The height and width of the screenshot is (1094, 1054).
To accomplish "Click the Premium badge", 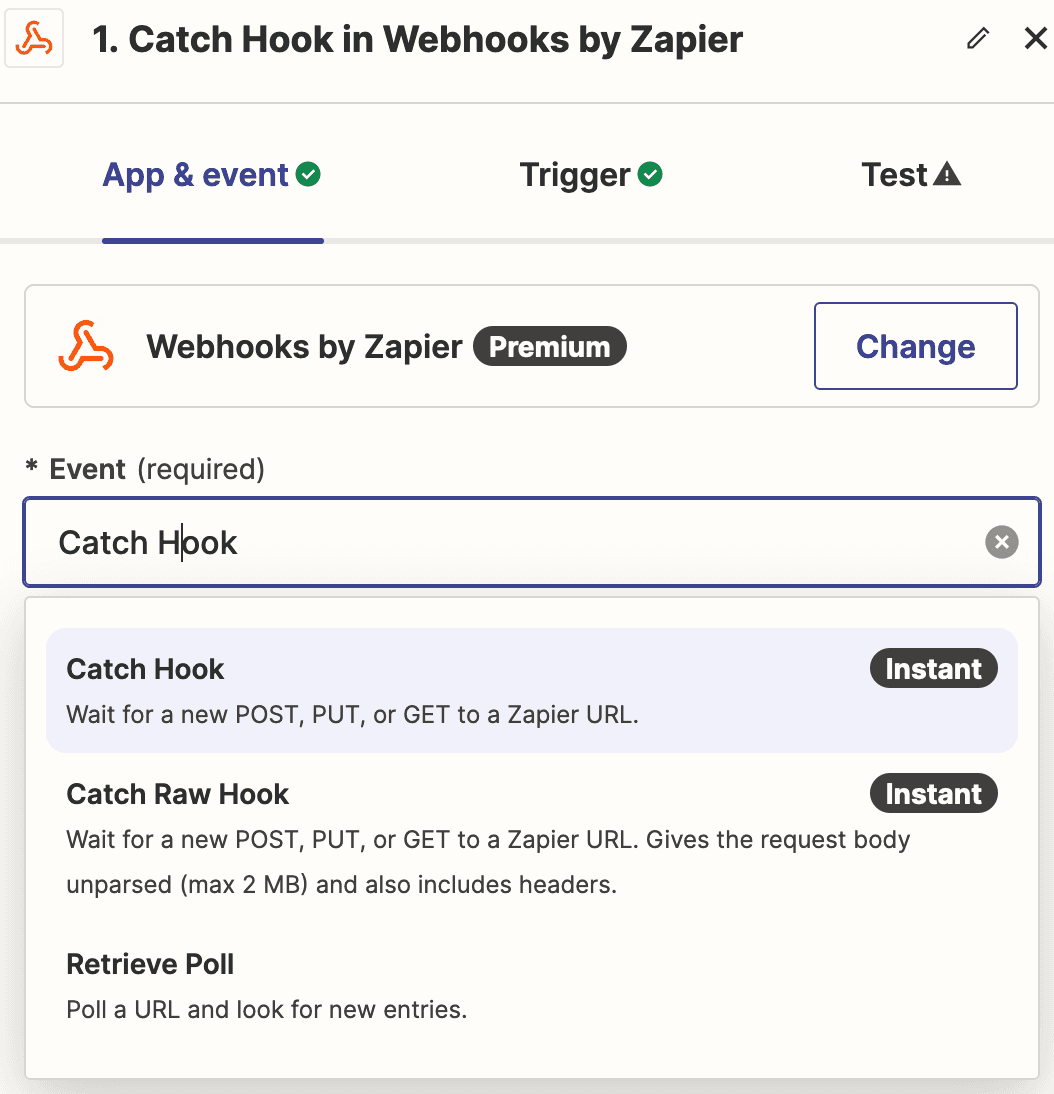I will 550,346.
